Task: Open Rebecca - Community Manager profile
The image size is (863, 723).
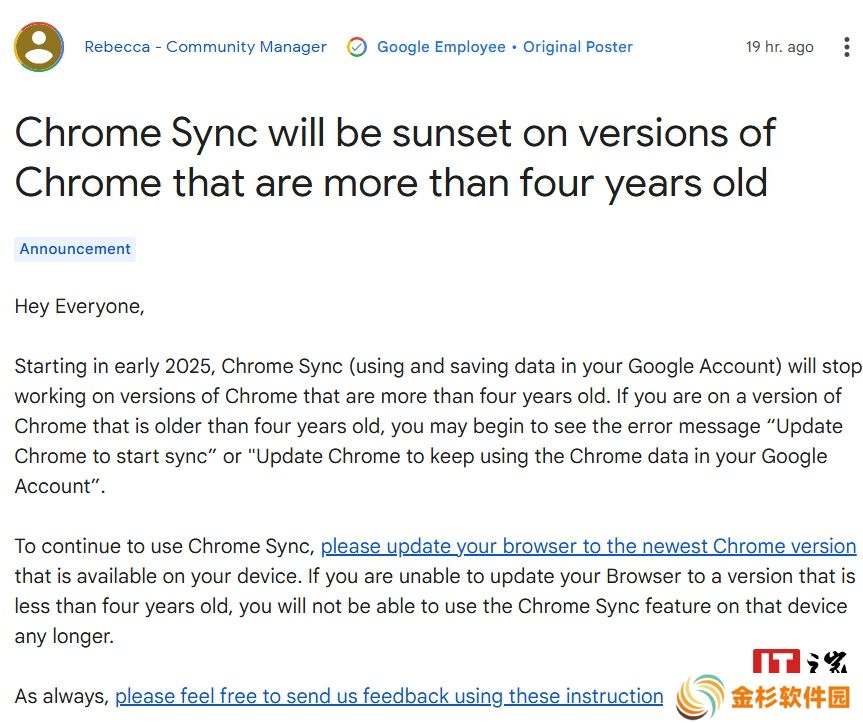Action: pos(205,47)
